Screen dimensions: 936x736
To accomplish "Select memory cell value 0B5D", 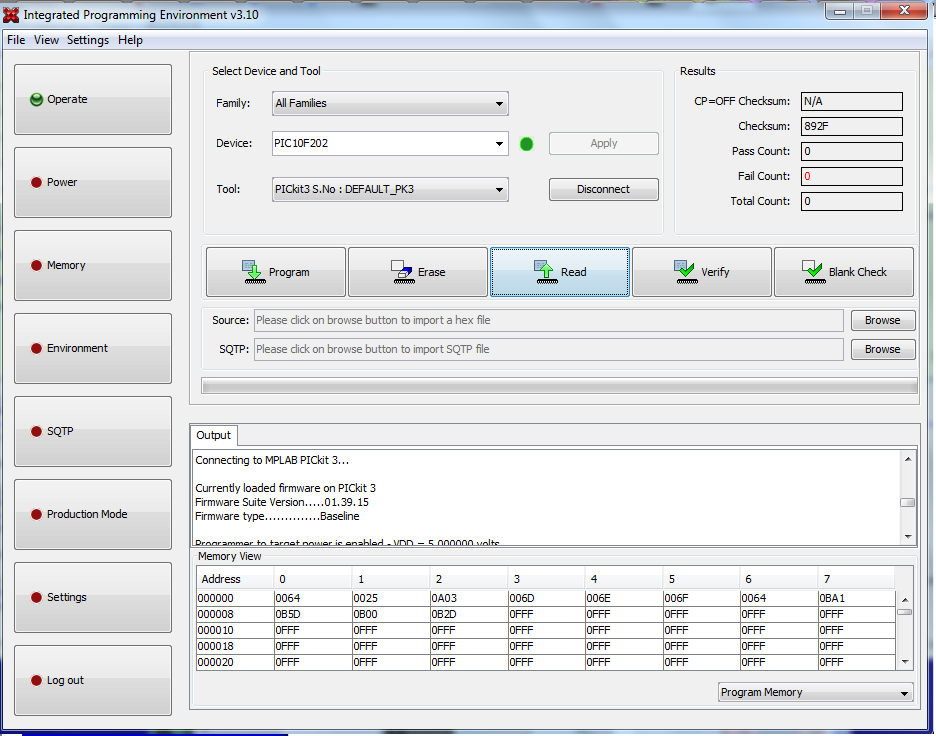I will tap(313, 614).
